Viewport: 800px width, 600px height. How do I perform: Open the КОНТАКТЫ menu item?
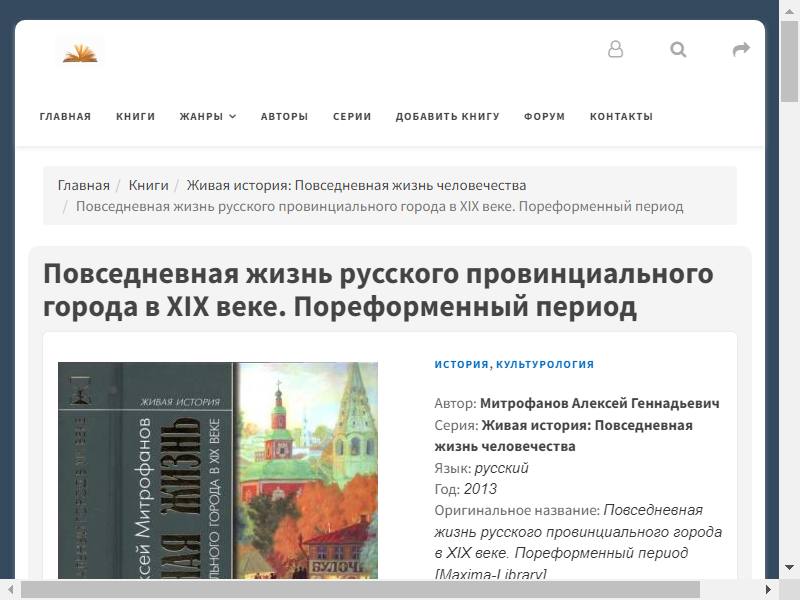click(621, 116)
